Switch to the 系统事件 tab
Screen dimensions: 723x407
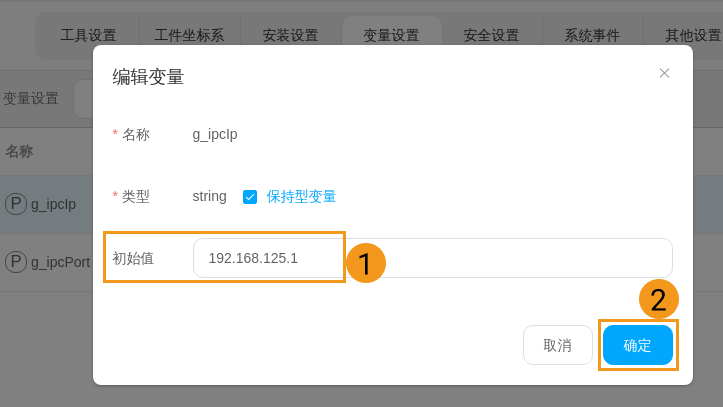592,36
